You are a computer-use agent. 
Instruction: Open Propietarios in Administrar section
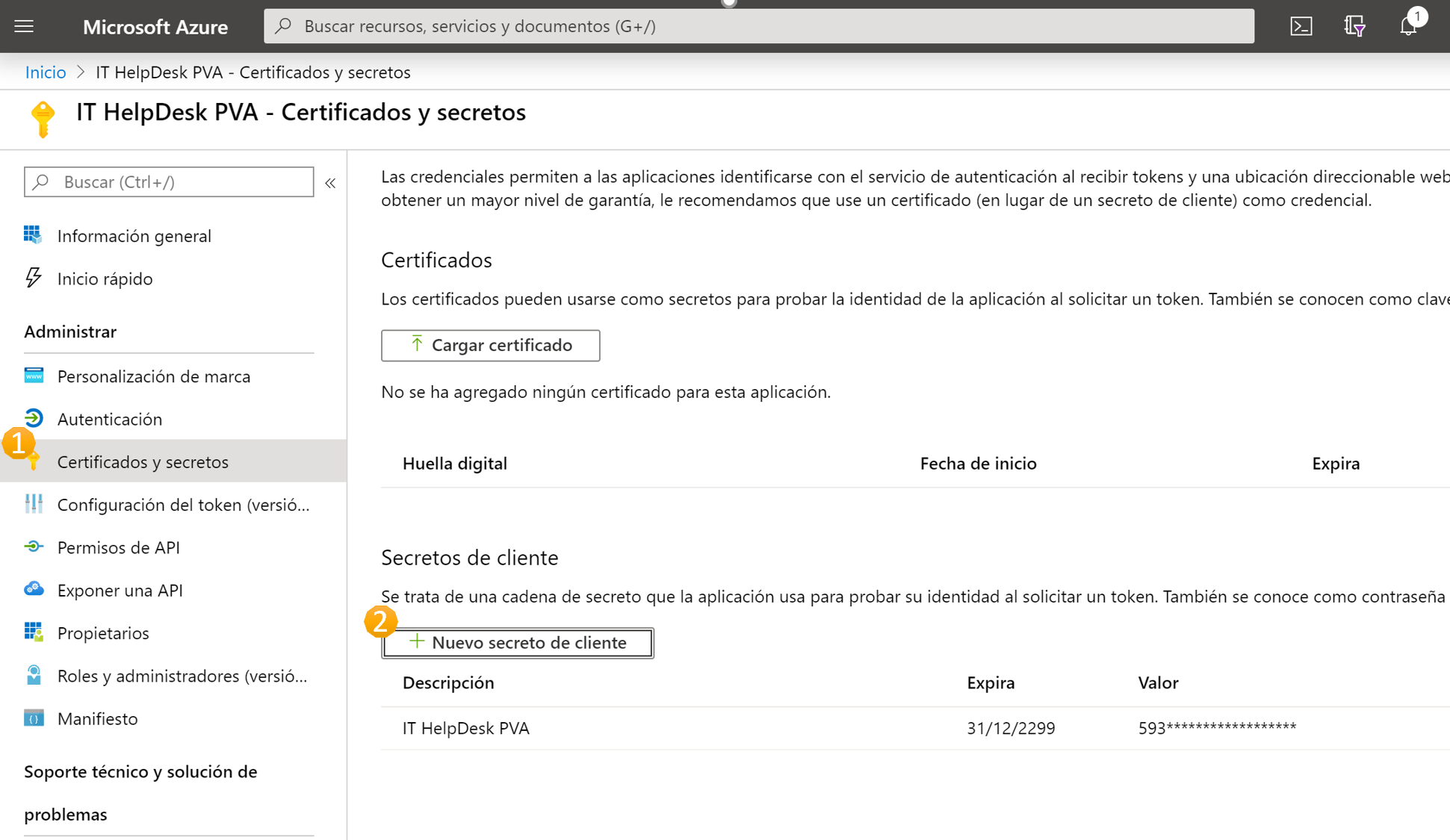102,632
